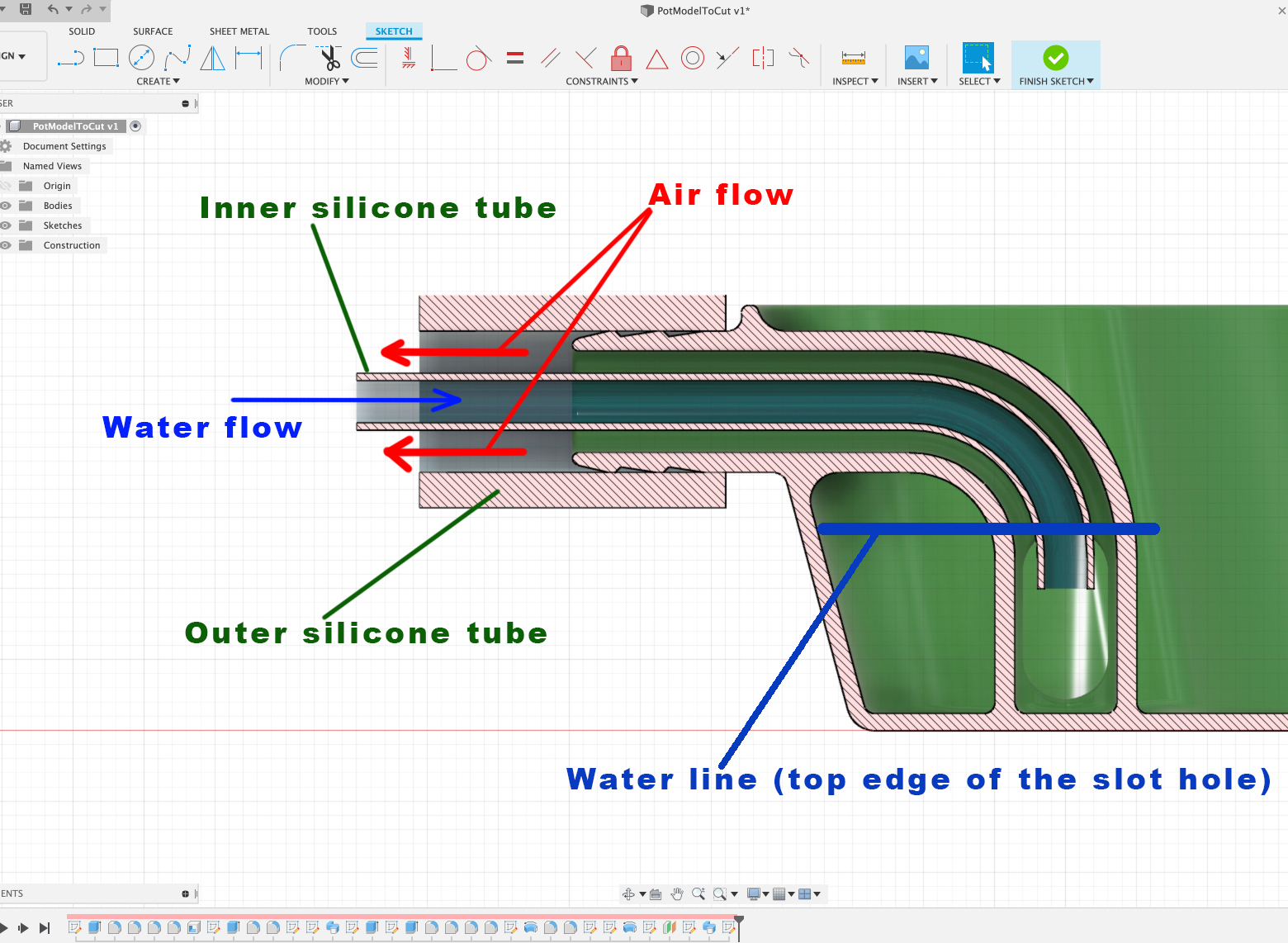Toggle visibility of the Bodies folder
1288x943 pixels.
6,205
